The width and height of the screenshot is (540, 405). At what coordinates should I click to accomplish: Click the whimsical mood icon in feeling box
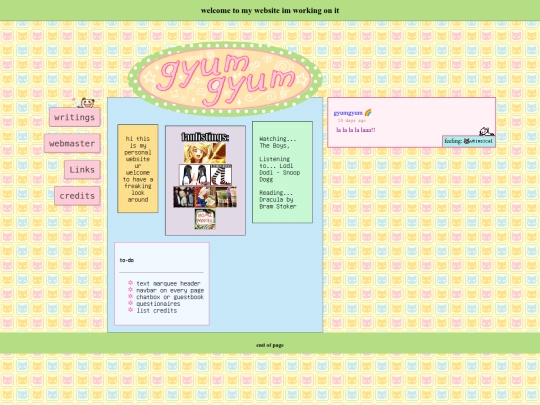coord(467,141)
